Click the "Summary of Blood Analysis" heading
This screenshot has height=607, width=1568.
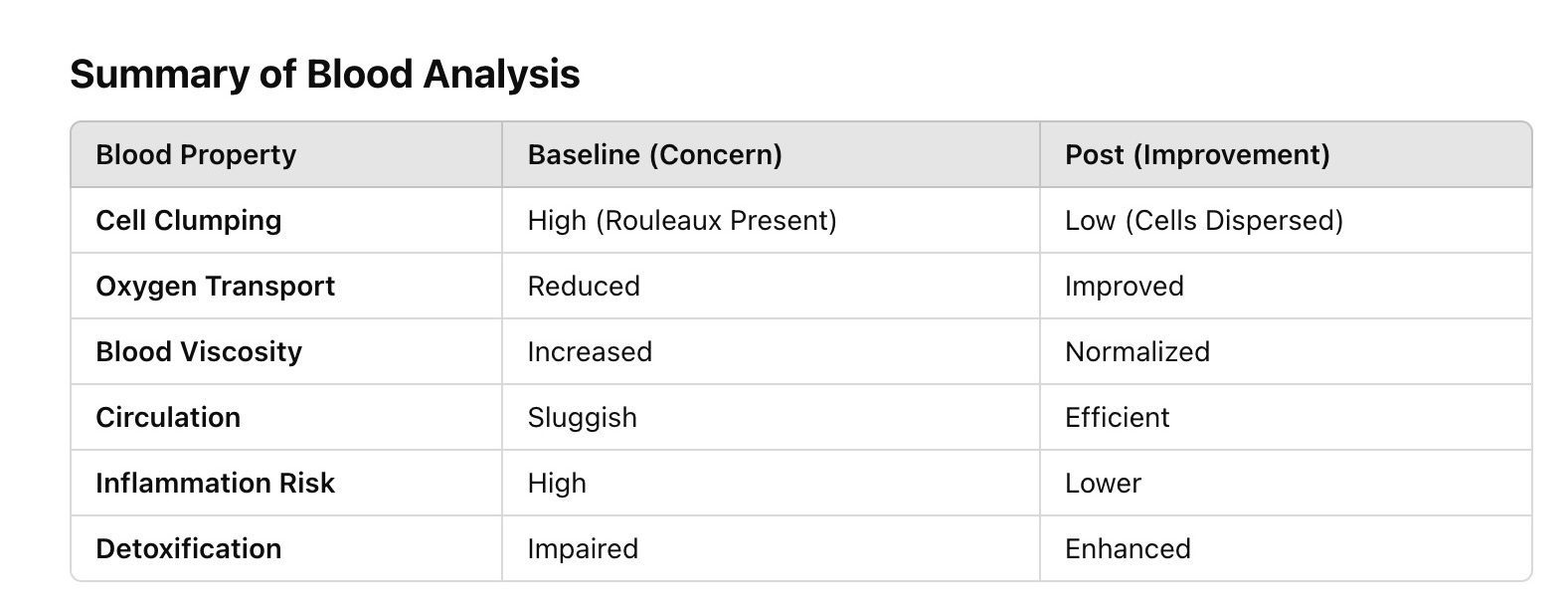pos(324,75)
